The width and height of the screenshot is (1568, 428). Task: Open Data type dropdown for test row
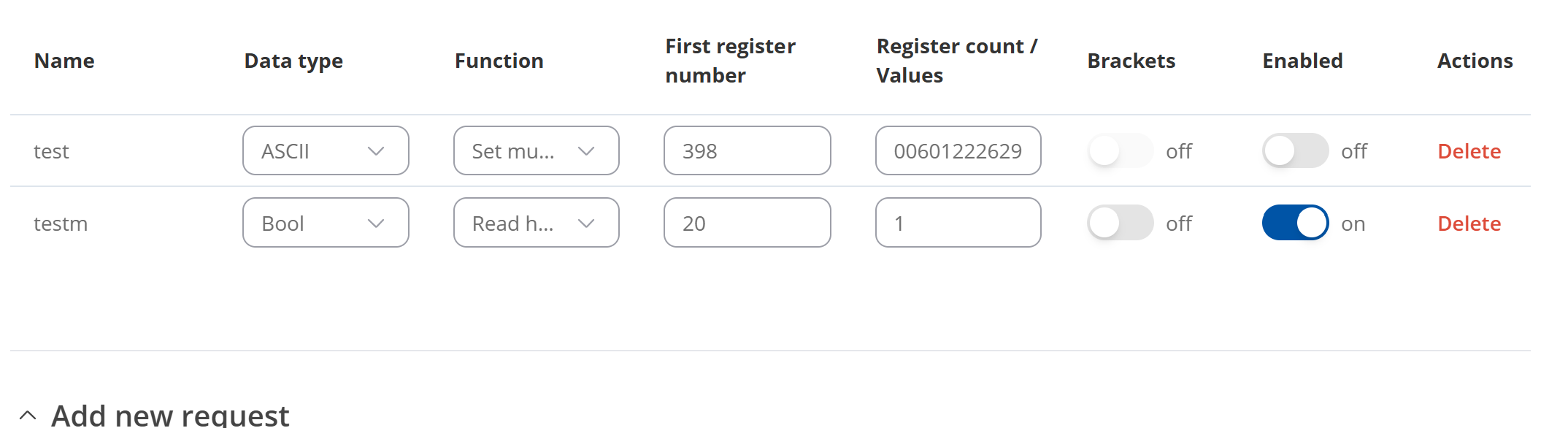325,150
